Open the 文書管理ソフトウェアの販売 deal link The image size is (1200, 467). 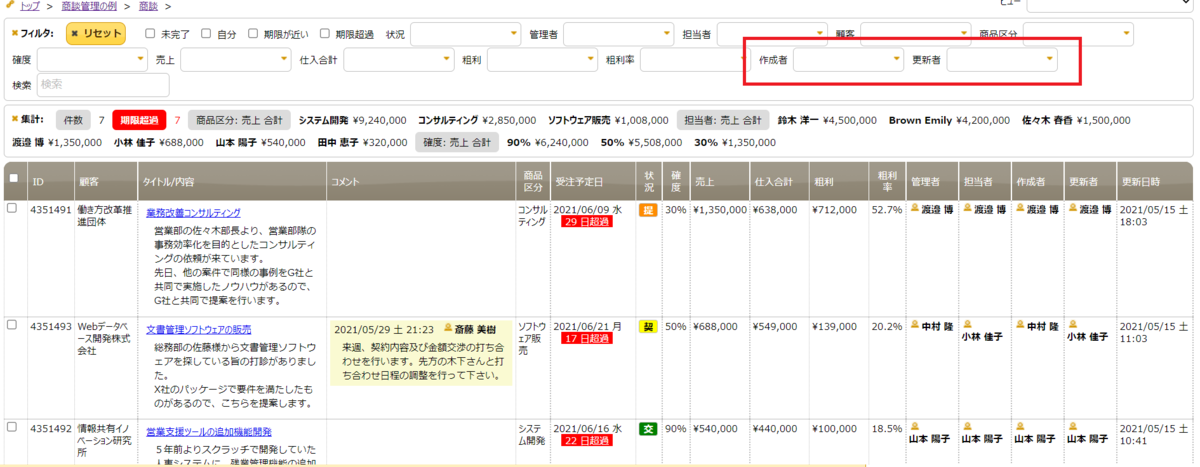click(198, 329)
